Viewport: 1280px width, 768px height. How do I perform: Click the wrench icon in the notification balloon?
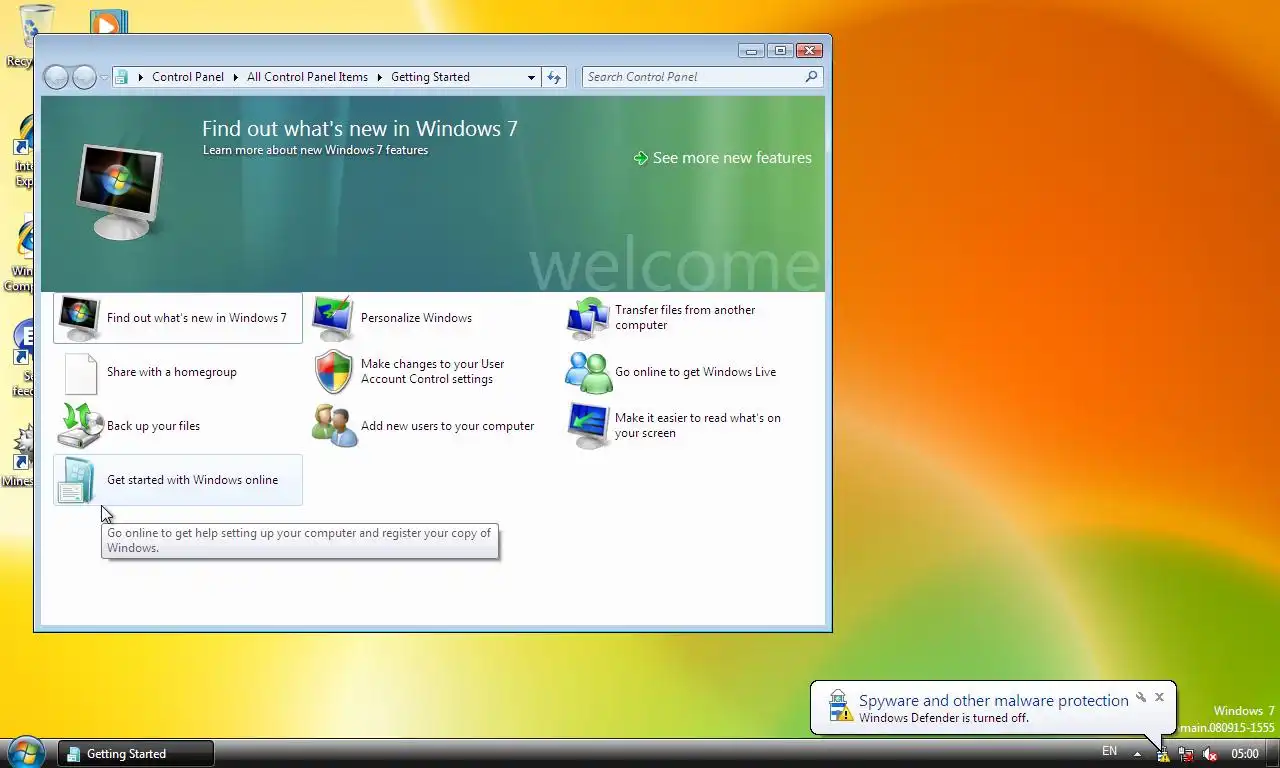coord(1140,697)
